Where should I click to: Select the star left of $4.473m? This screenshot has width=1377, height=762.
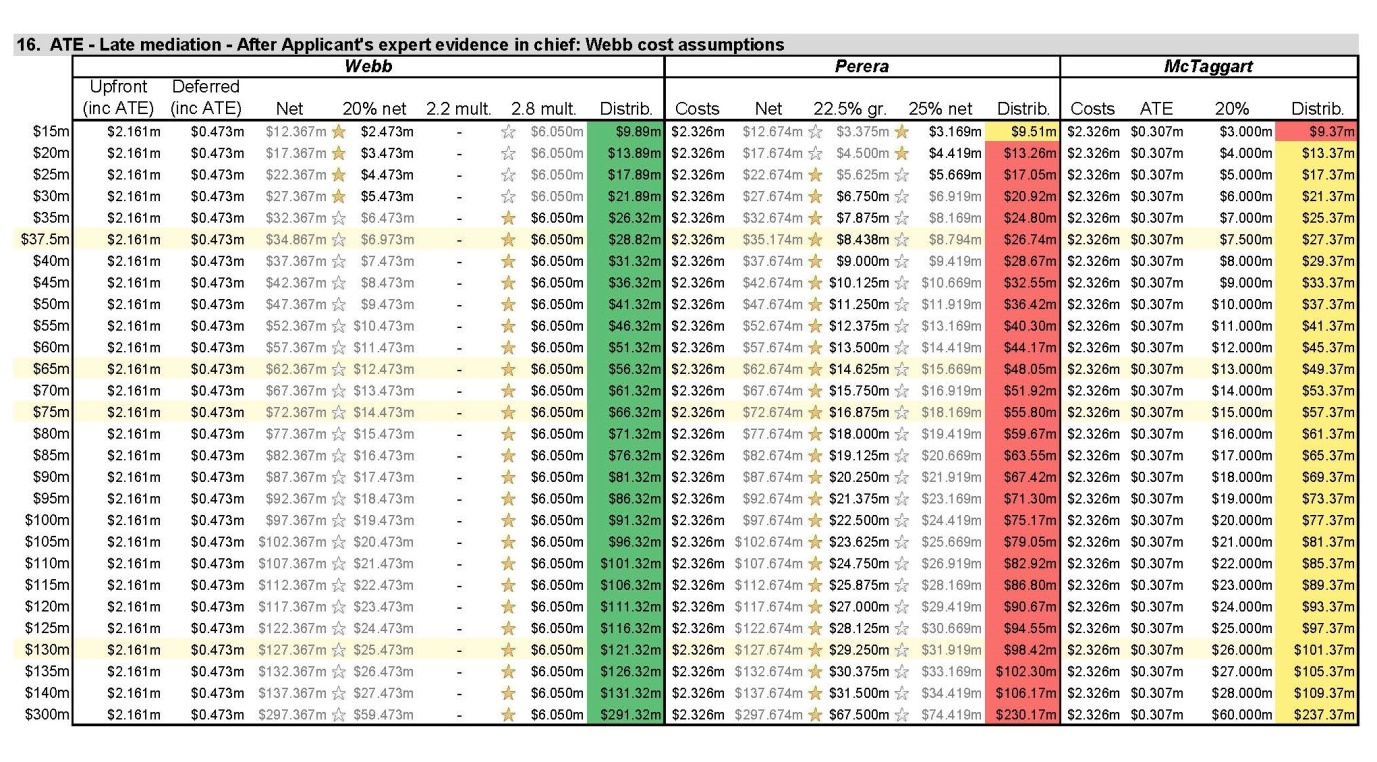coord(338,174)
